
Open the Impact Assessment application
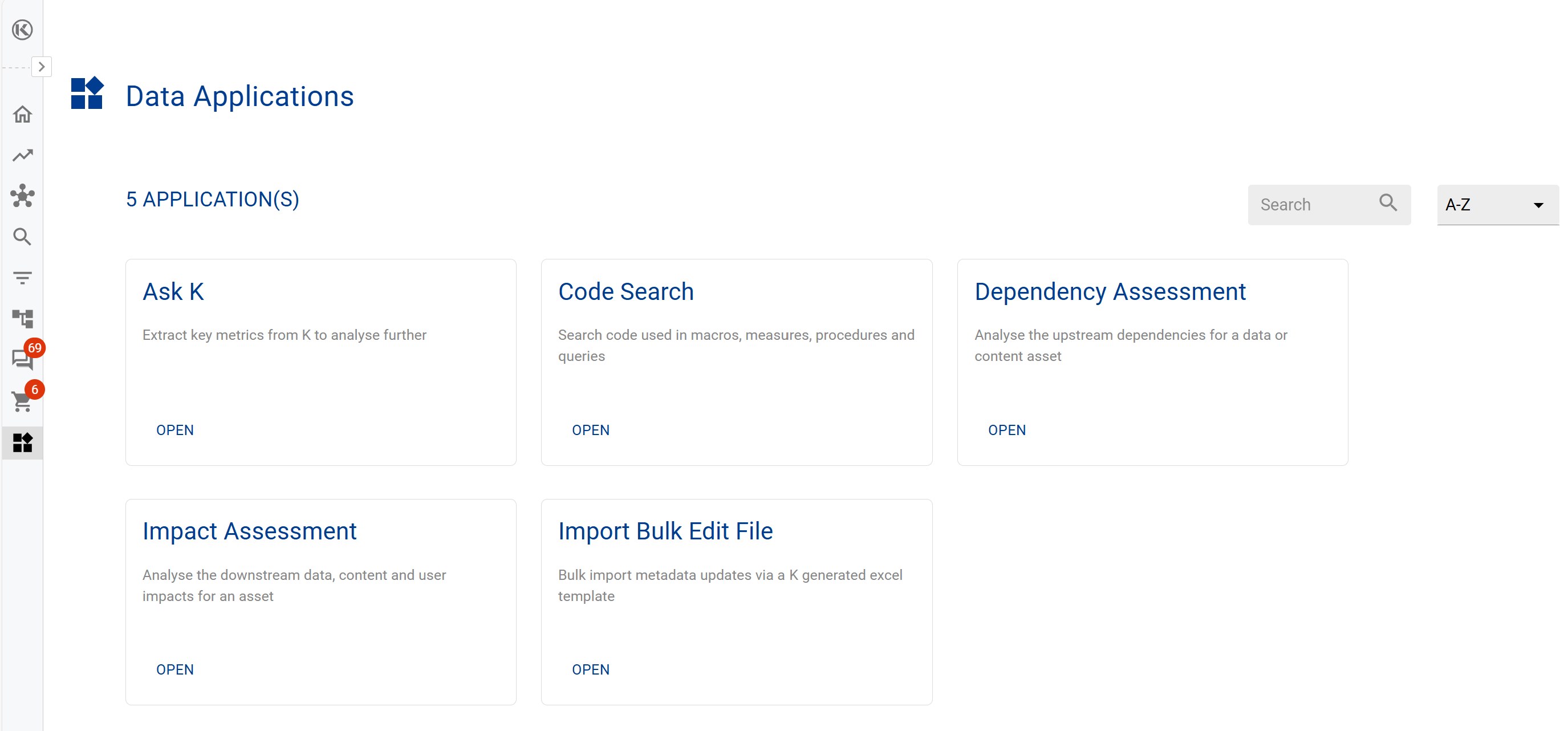(174, 669)
